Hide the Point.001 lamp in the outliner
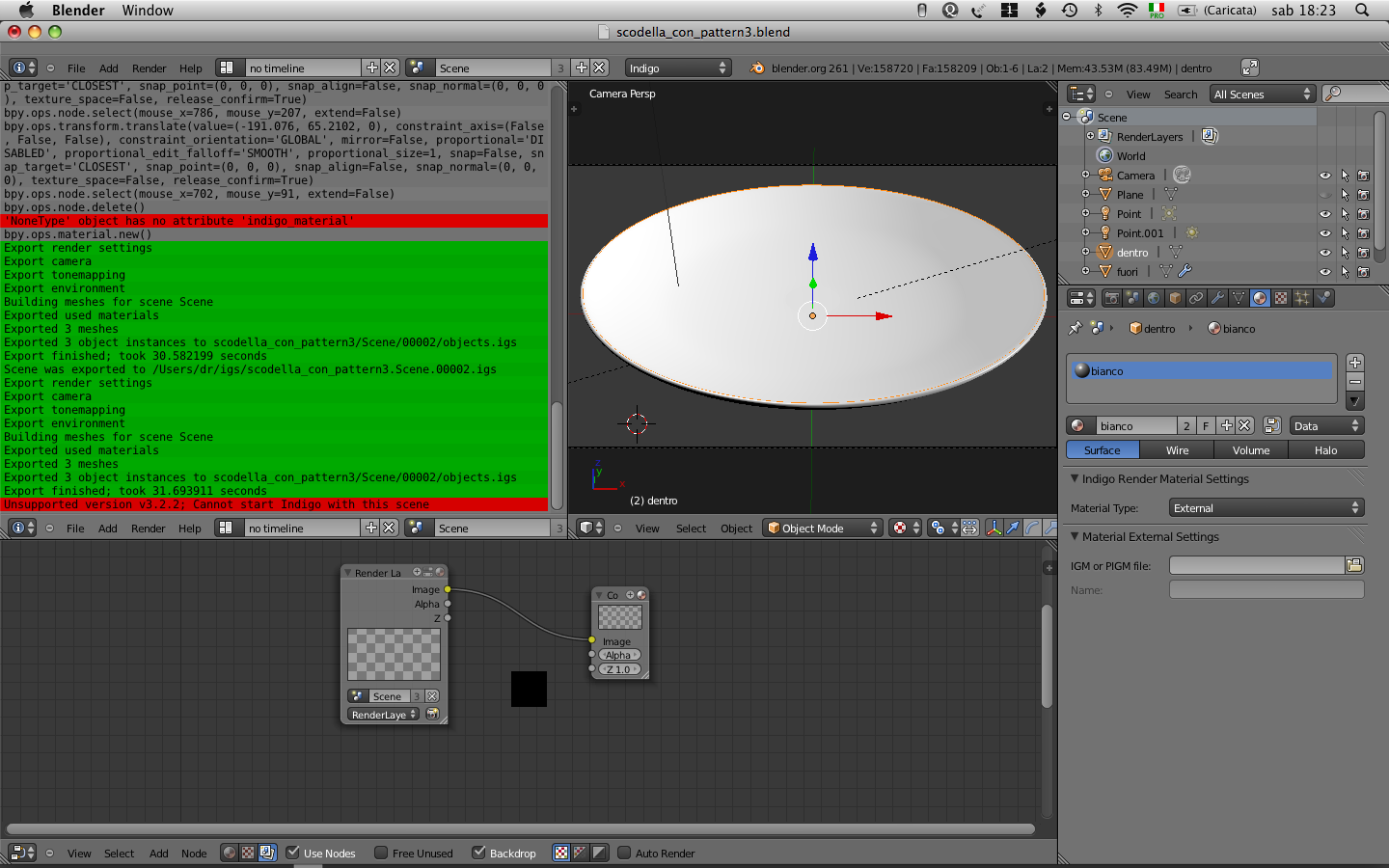1389x868 pixels. 1325,233
